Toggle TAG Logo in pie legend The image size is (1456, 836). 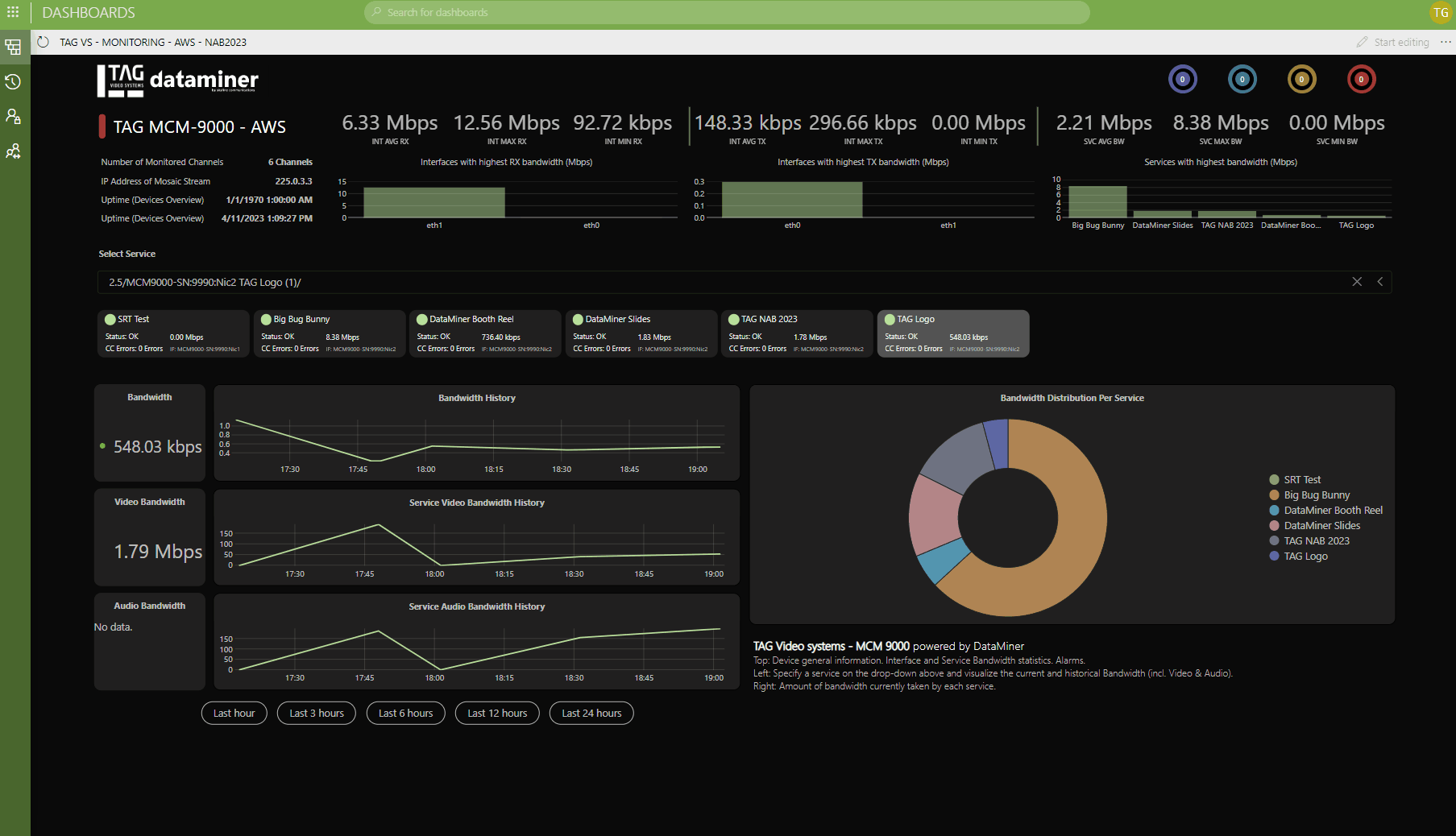(x=1298, y=557)
